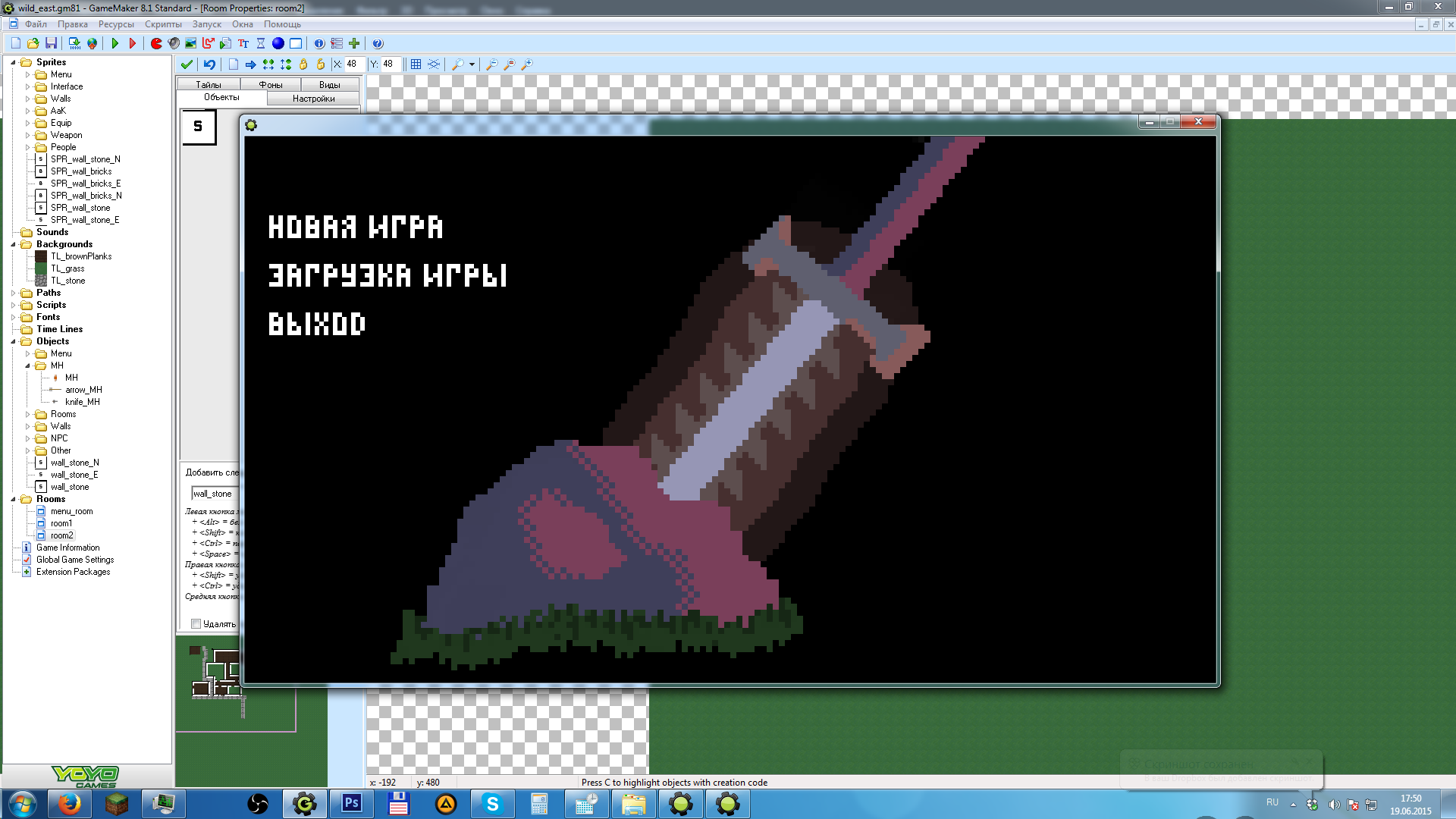
Task: Run game in debug mode (red play)
Action: click(132, 43)
